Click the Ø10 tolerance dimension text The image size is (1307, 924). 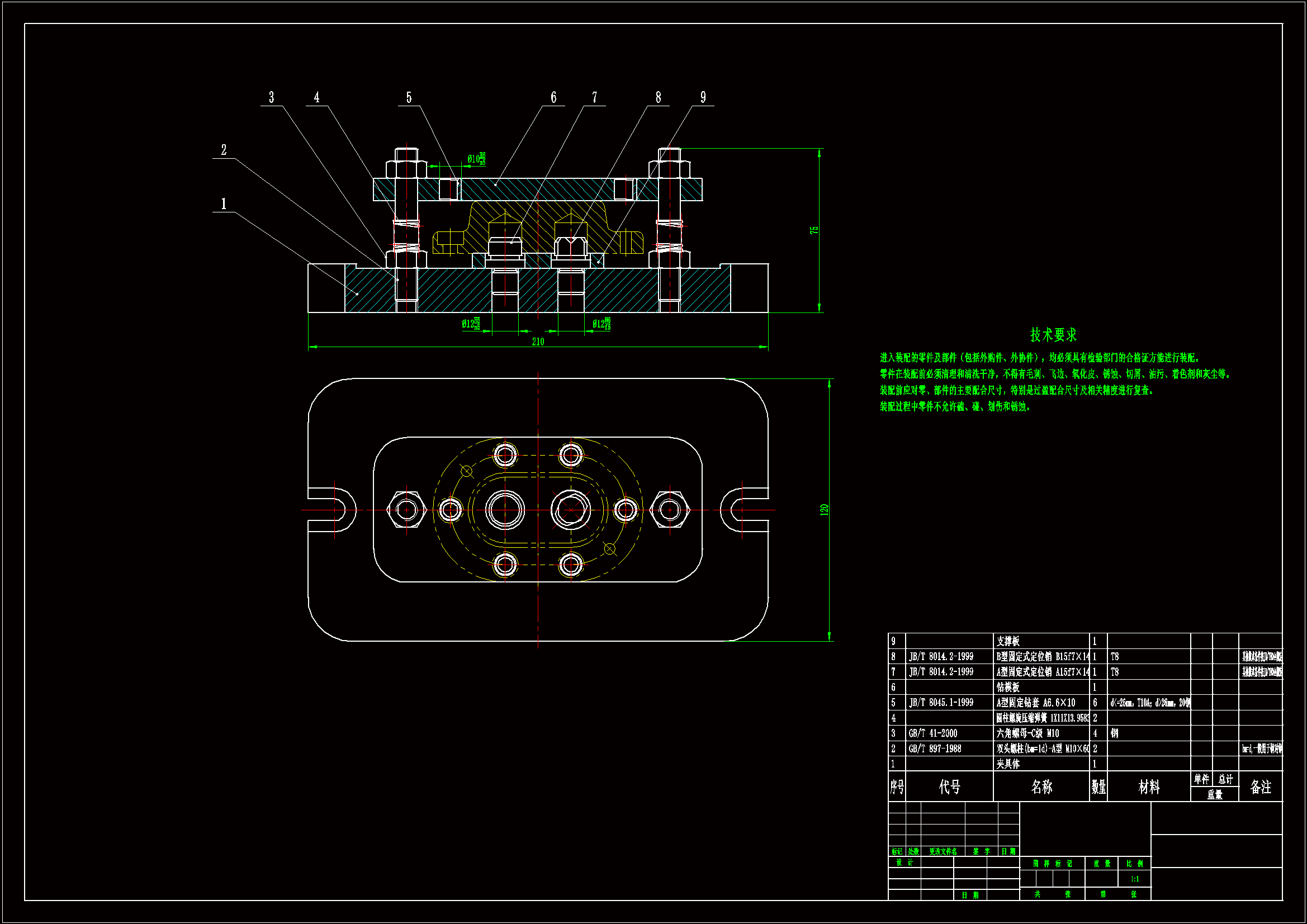(476, 159)
